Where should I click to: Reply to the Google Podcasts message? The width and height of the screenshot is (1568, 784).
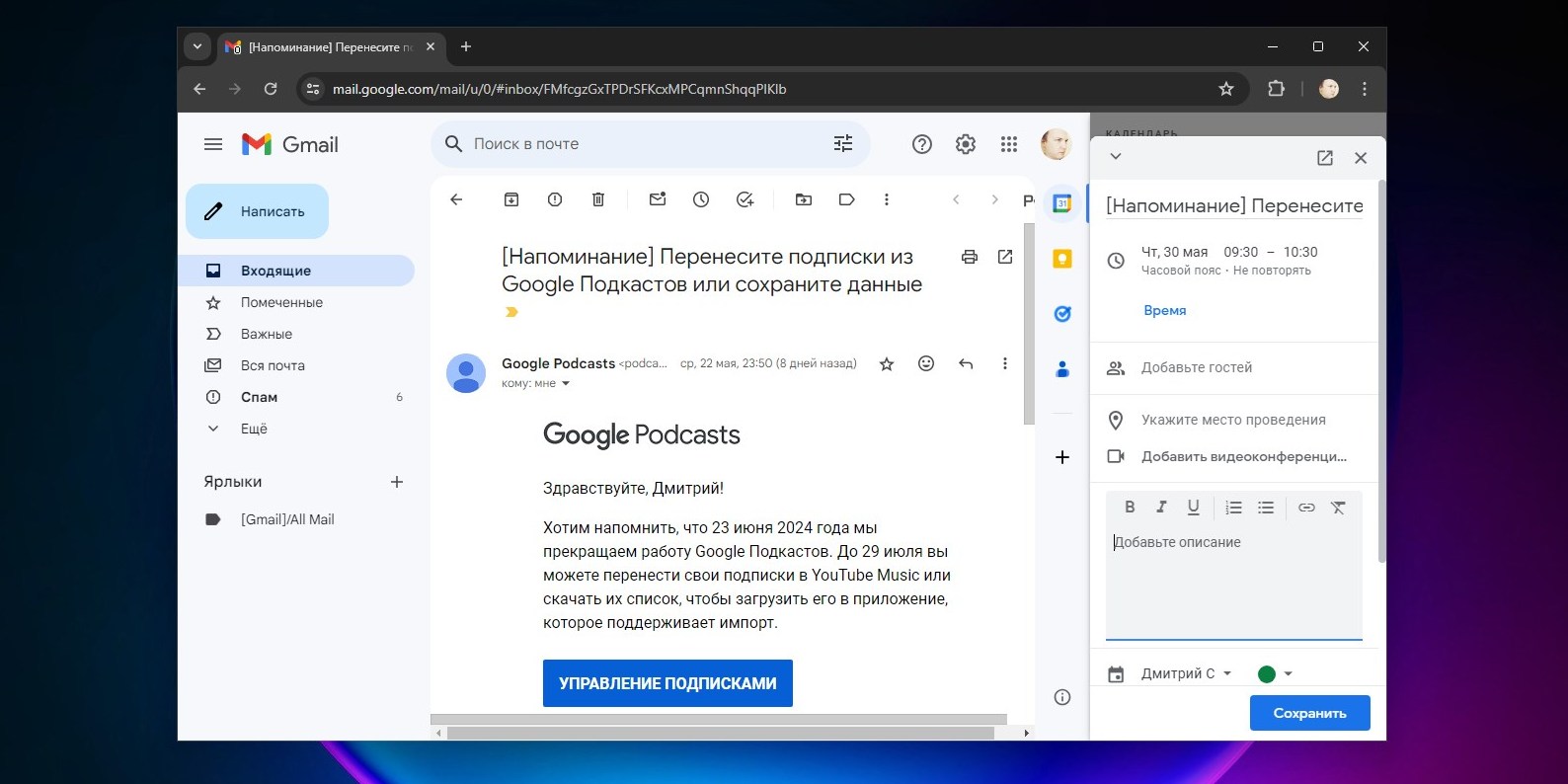966,363
